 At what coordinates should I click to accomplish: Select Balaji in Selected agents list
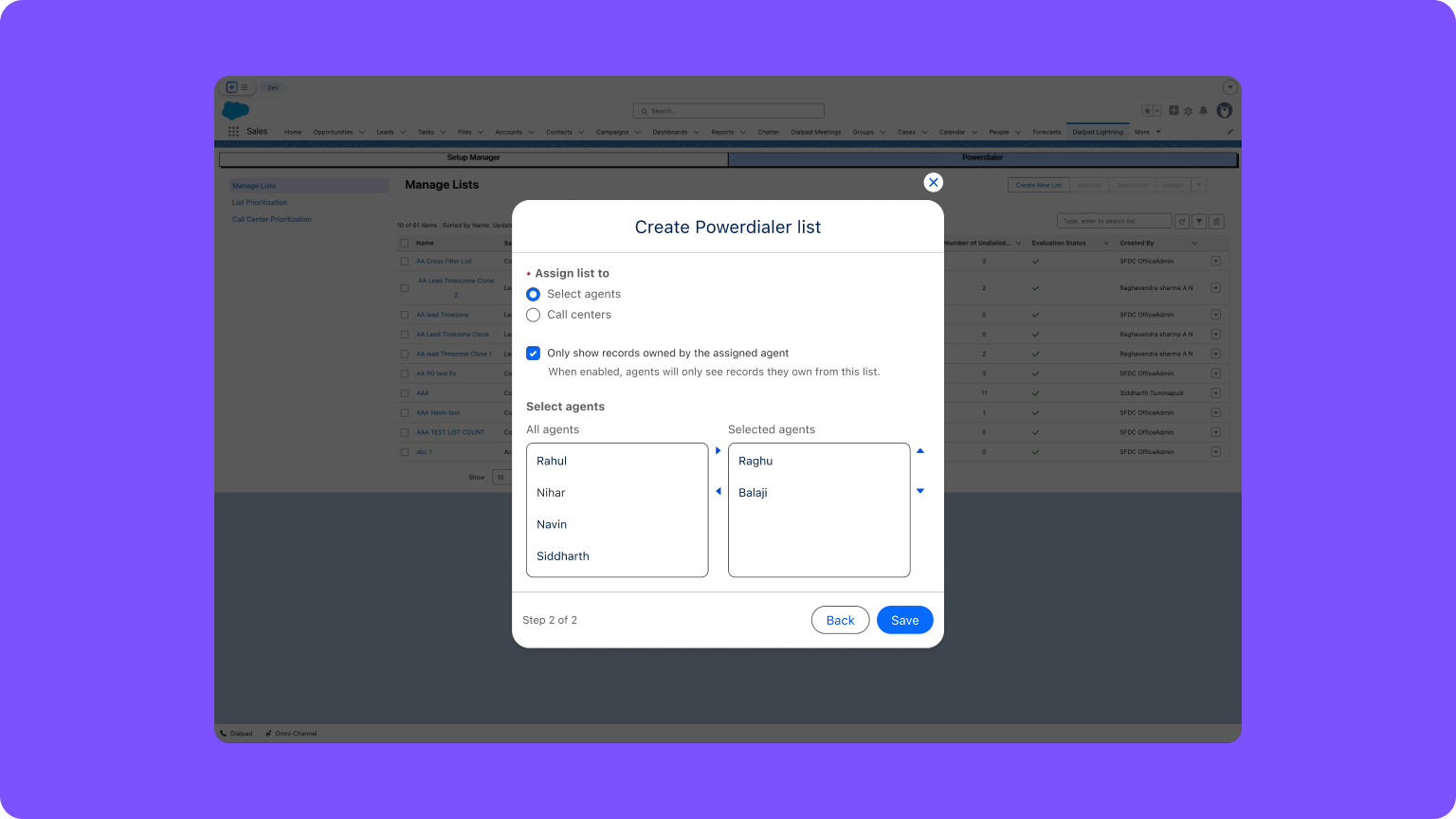[x=819, y=493]
